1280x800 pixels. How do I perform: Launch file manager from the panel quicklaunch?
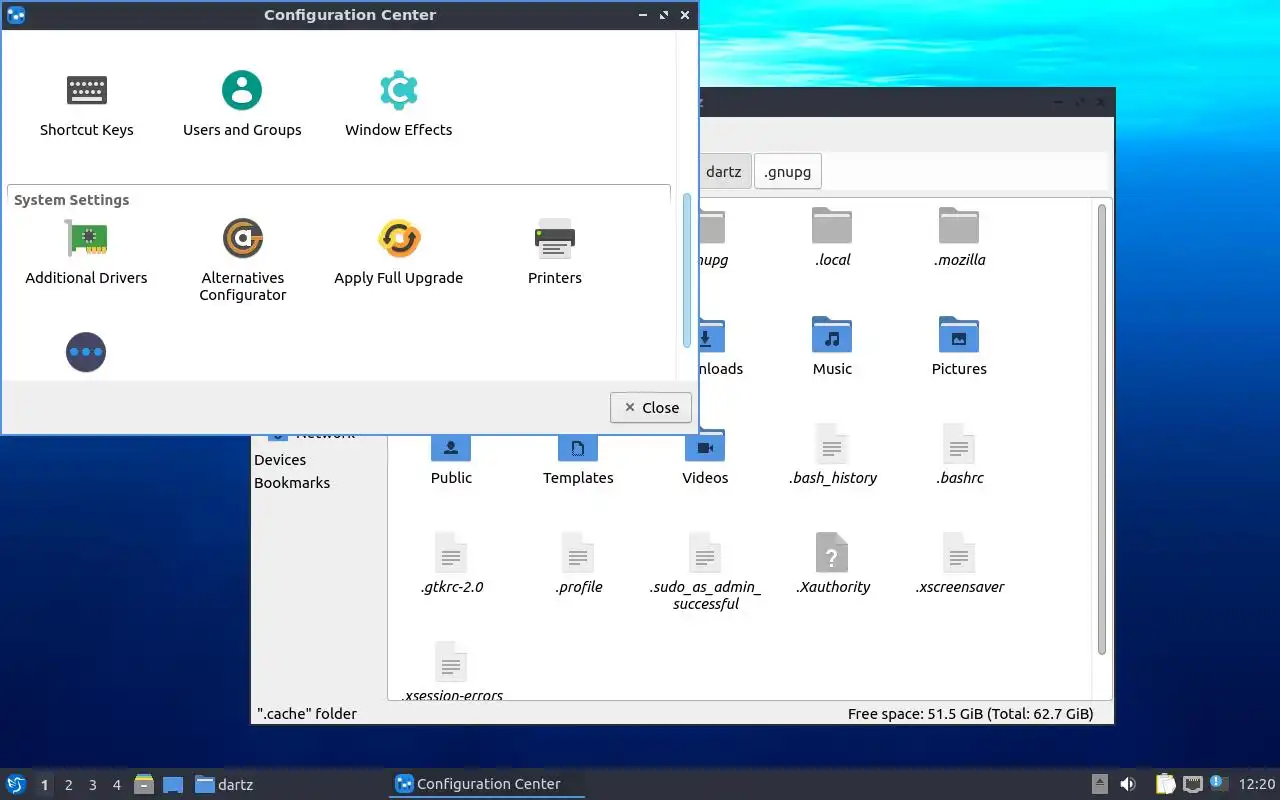(144, 784)
